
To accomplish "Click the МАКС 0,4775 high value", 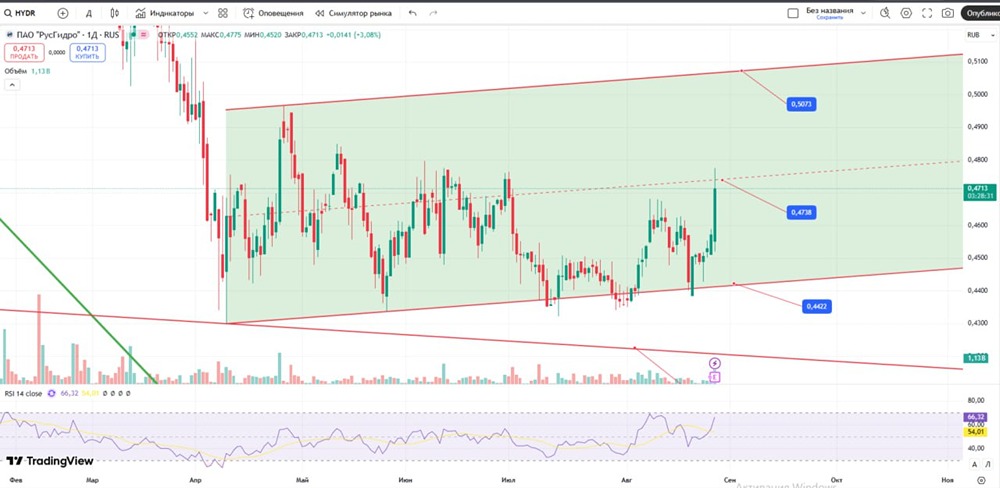I will click(x=221, y=35).
